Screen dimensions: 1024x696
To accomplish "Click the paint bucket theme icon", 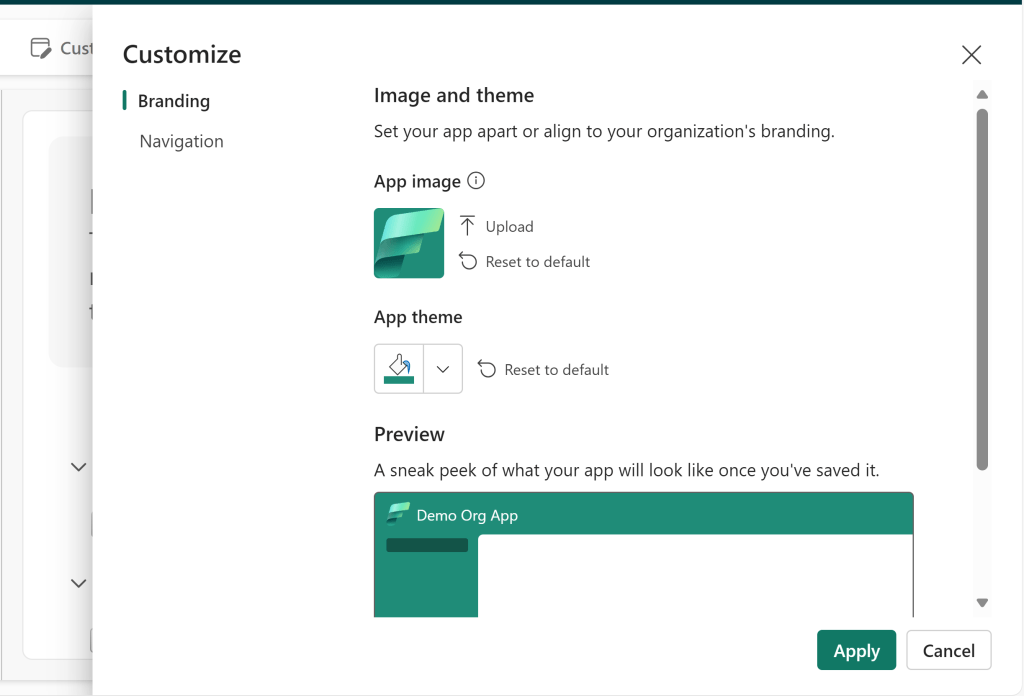I will tap(399, 368).
